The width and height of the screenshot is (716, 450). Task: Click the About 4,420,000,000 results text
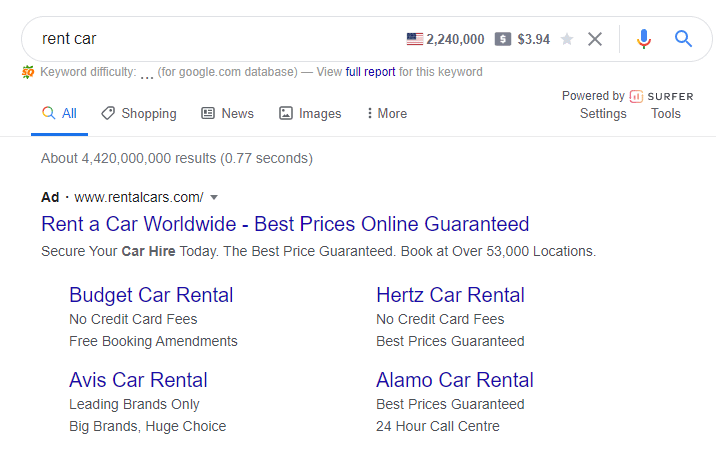[x=177, y=158]
